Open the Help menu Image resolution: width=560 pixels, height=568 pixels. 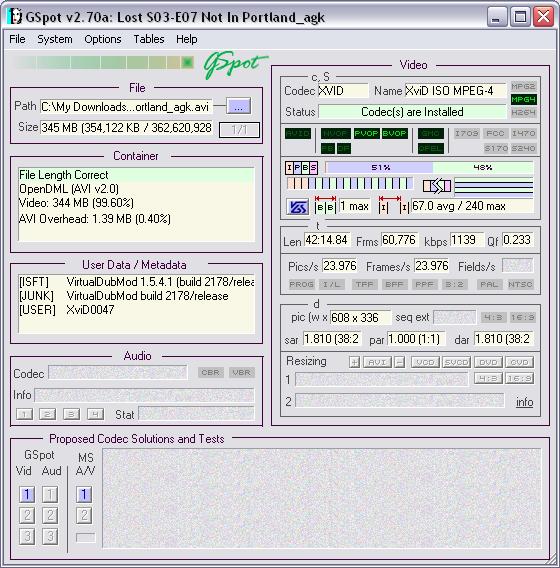[187, 39]
